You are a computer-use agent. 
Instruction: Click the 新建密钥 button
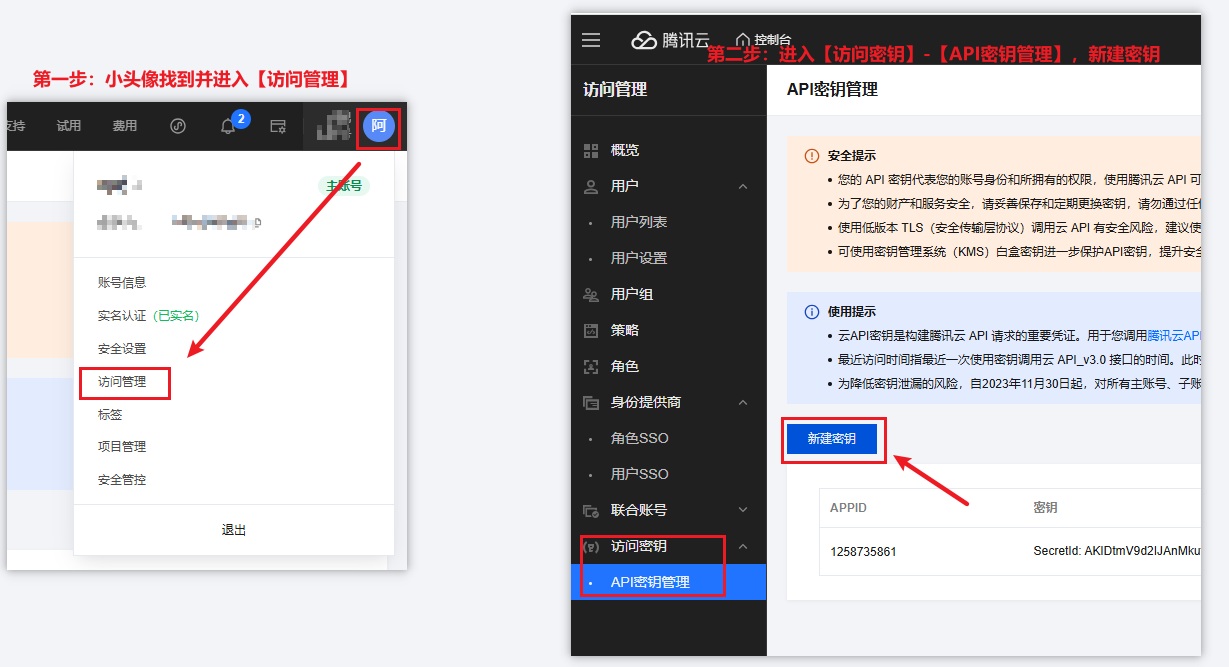point(832,439)
